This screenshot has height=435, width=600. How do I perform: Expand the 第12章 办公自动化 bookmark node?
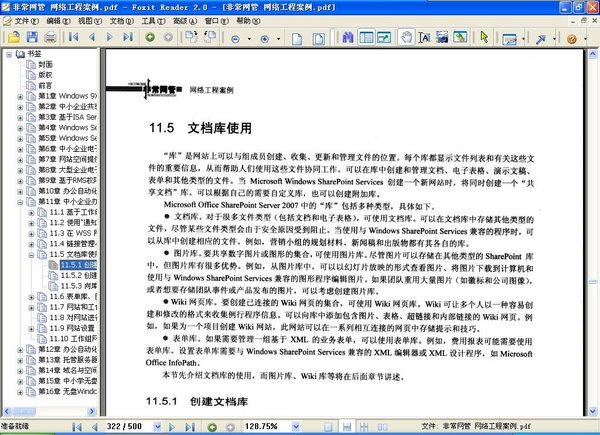coord(20,350)
